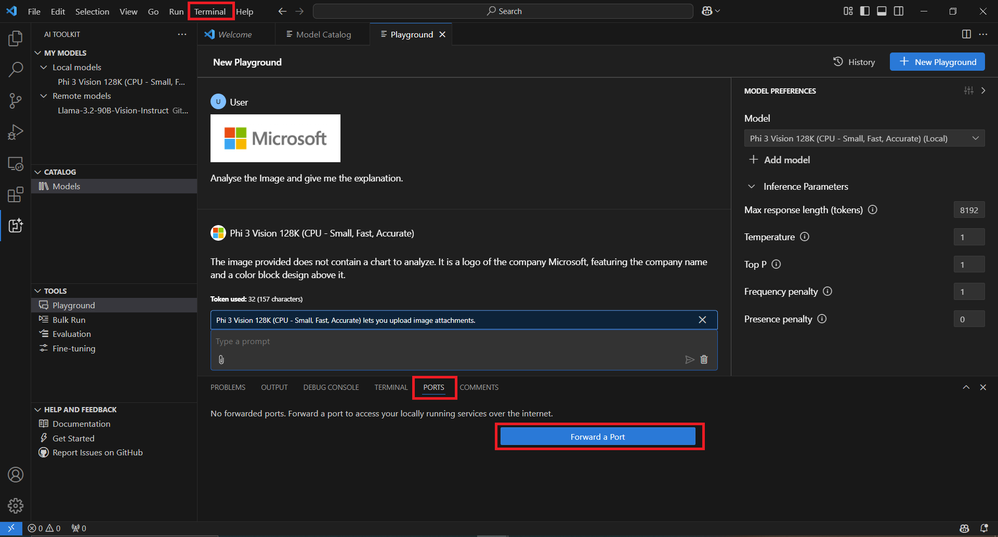Click the send prompt arrow icon

(689, 360)
